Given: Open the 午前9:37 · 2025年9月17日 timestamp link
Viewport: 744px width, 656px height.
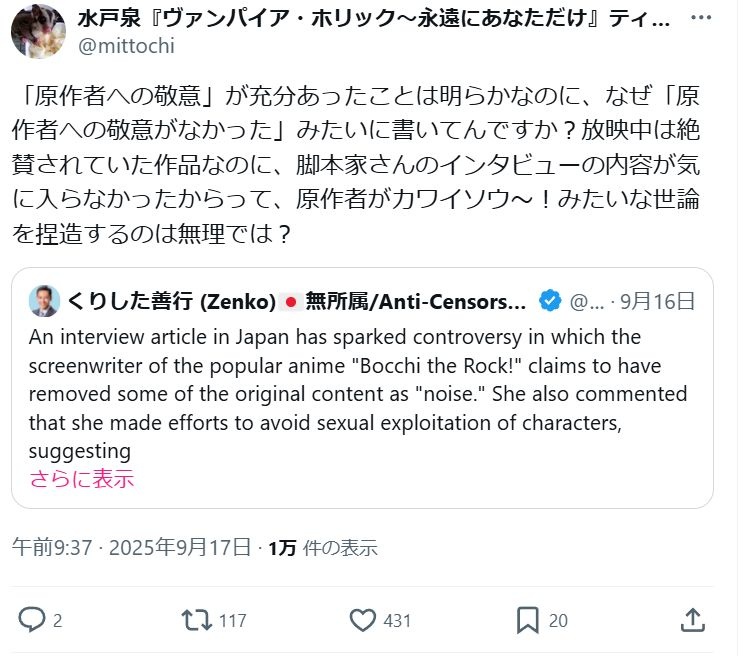Looking at the screenshot, I should (x=130, y=547).
